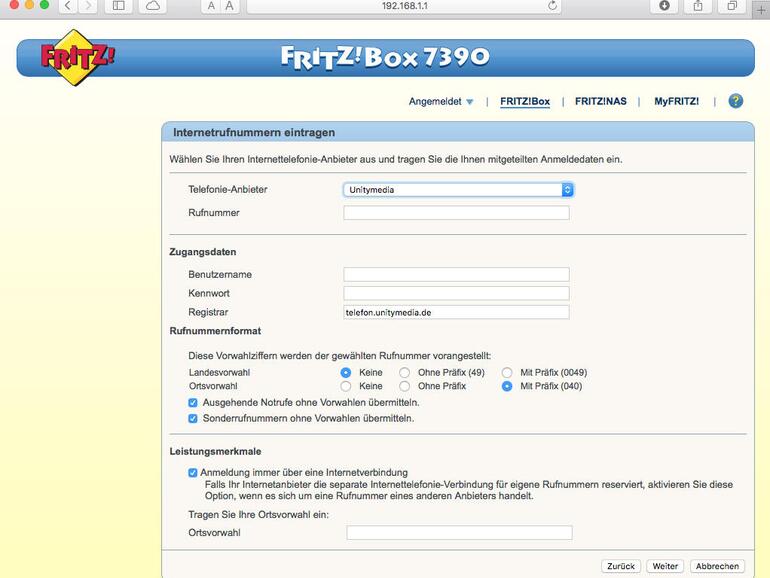Select Landesvorwahl Ohne Präfix (49) radio button
Image resolution: width=770 pixels, height=578 pixels.
404,373
